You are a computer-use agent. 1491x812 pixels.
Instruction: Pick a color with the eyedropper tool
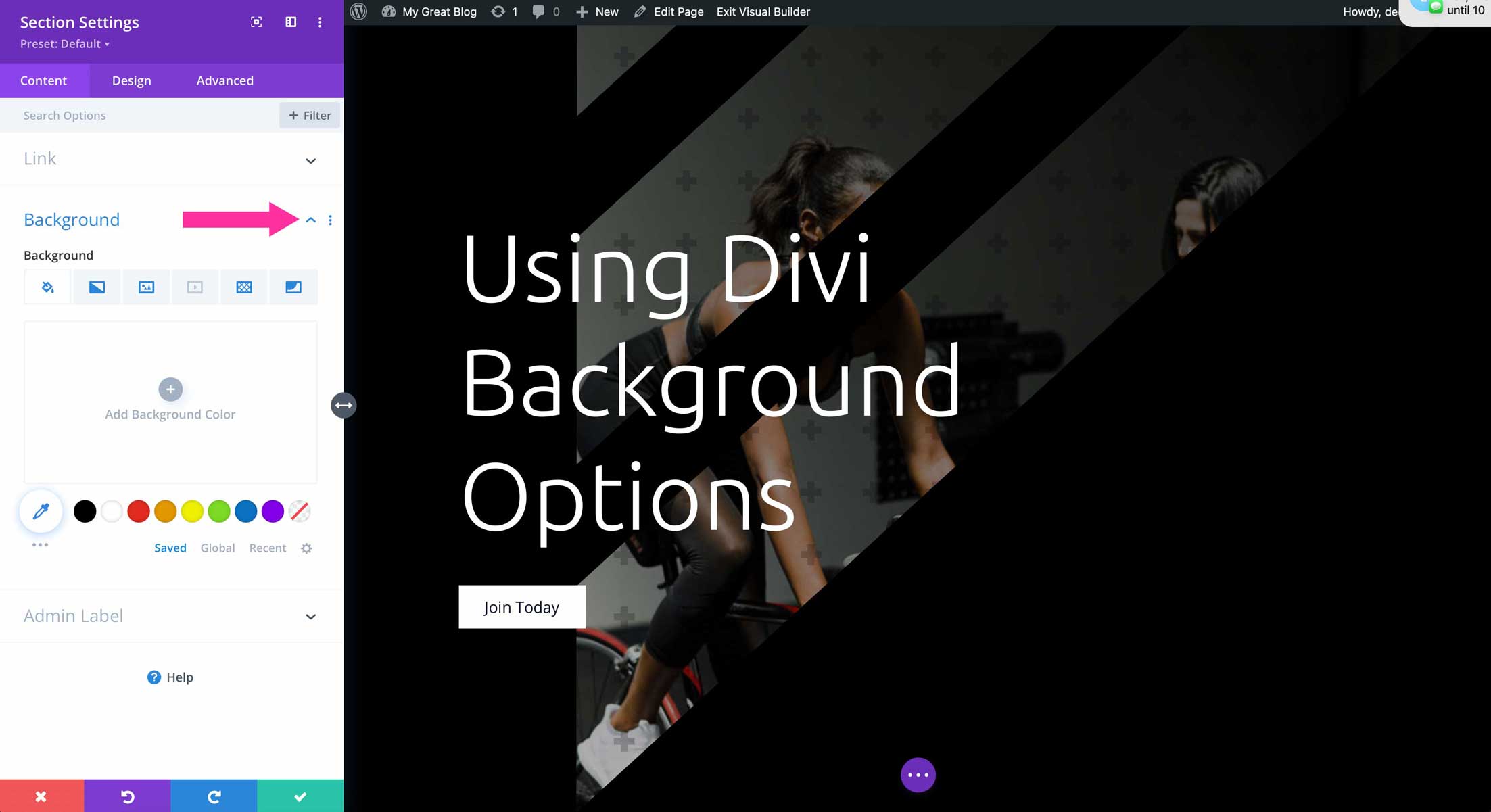(41, 511)
